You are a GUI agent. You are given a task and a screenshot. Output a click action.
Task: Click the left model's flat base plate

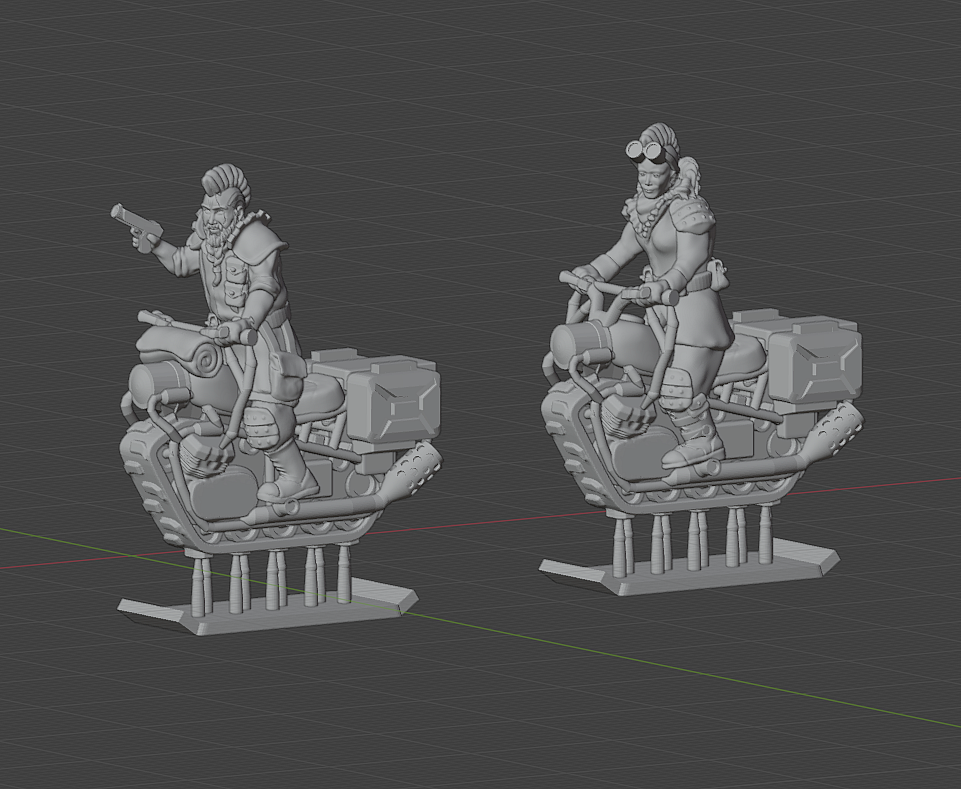(x=268, y=614)
